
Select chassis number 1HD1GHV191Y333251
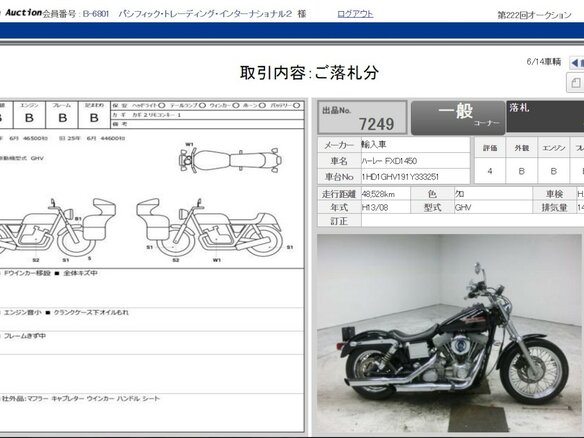point(400,177)
